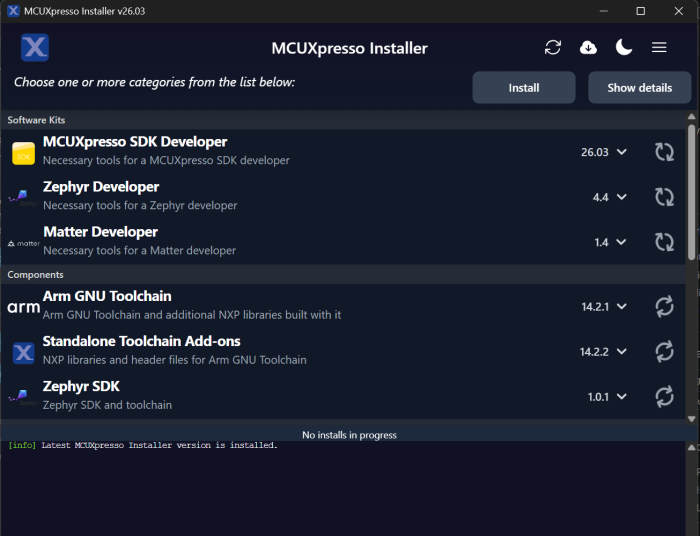Click the Zephyr SDK kite icon

pos(22,396)
